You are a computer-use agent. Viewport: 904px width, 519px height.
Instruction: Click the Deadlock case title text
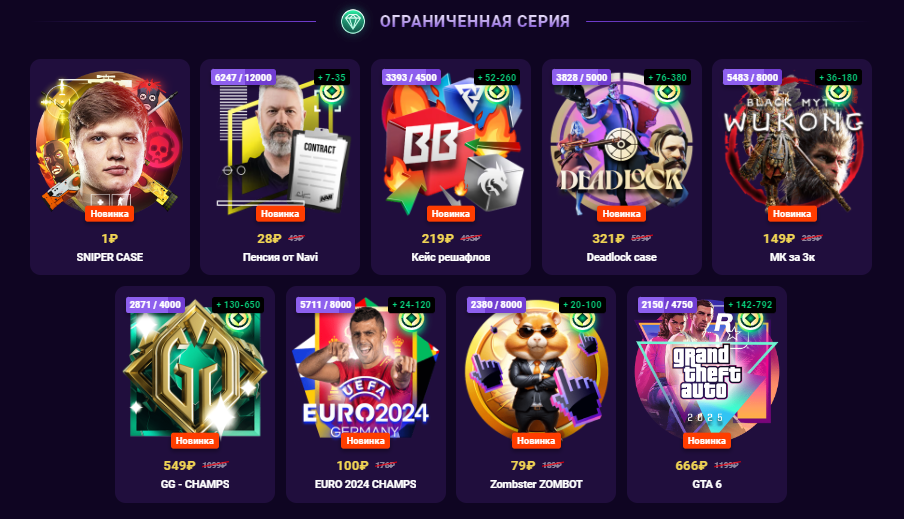pos(622,257)
